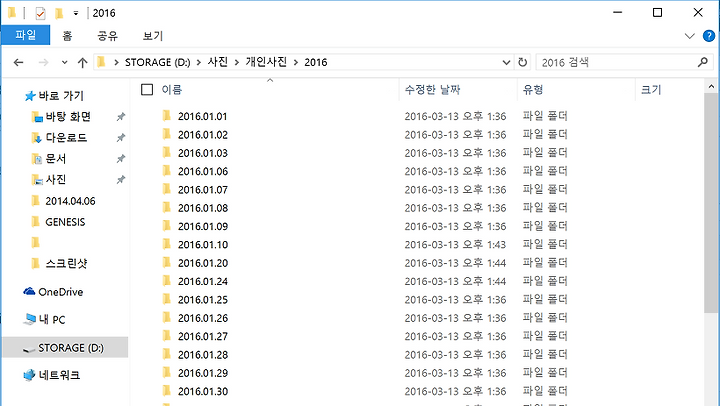Click the pin icon next to 다운로드
720x406 pixels.
tap(121, 137)
